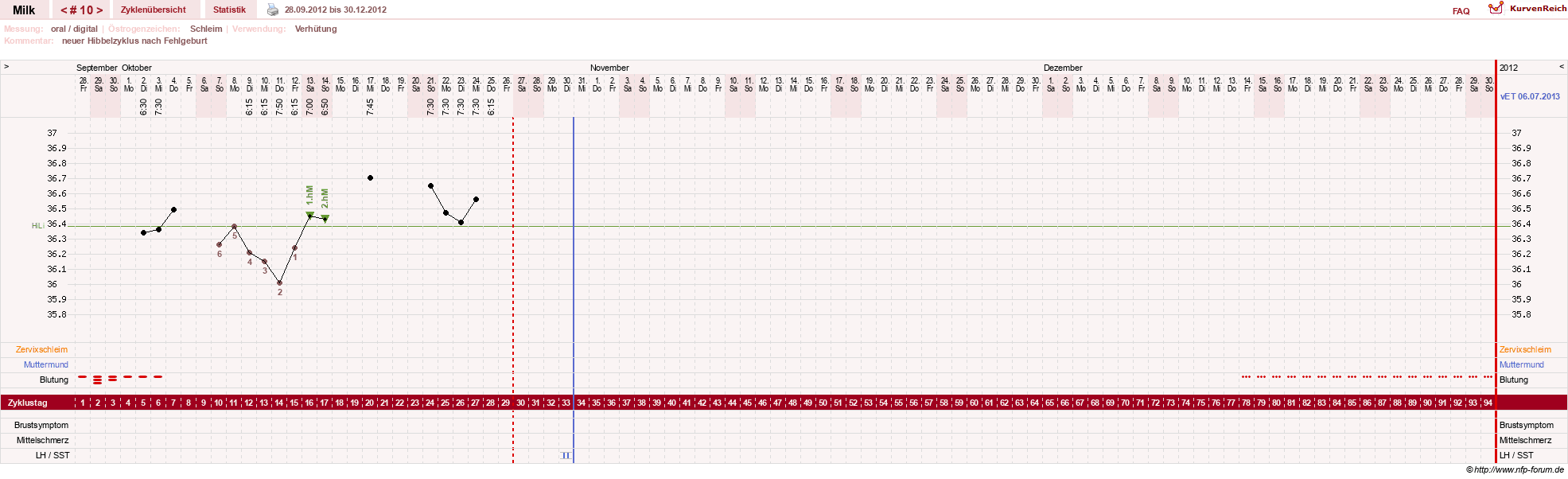Click the 'November' month heading
The image size is (1568, 479).
click(x=609, y=68)
